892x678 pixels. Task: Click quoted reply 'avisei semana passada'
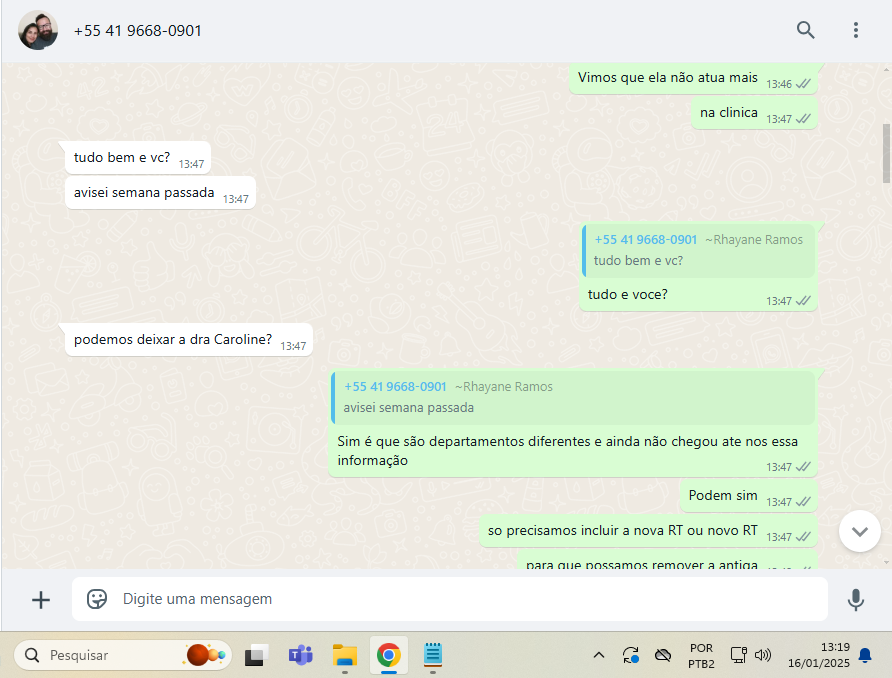click(x=573, y=397)
